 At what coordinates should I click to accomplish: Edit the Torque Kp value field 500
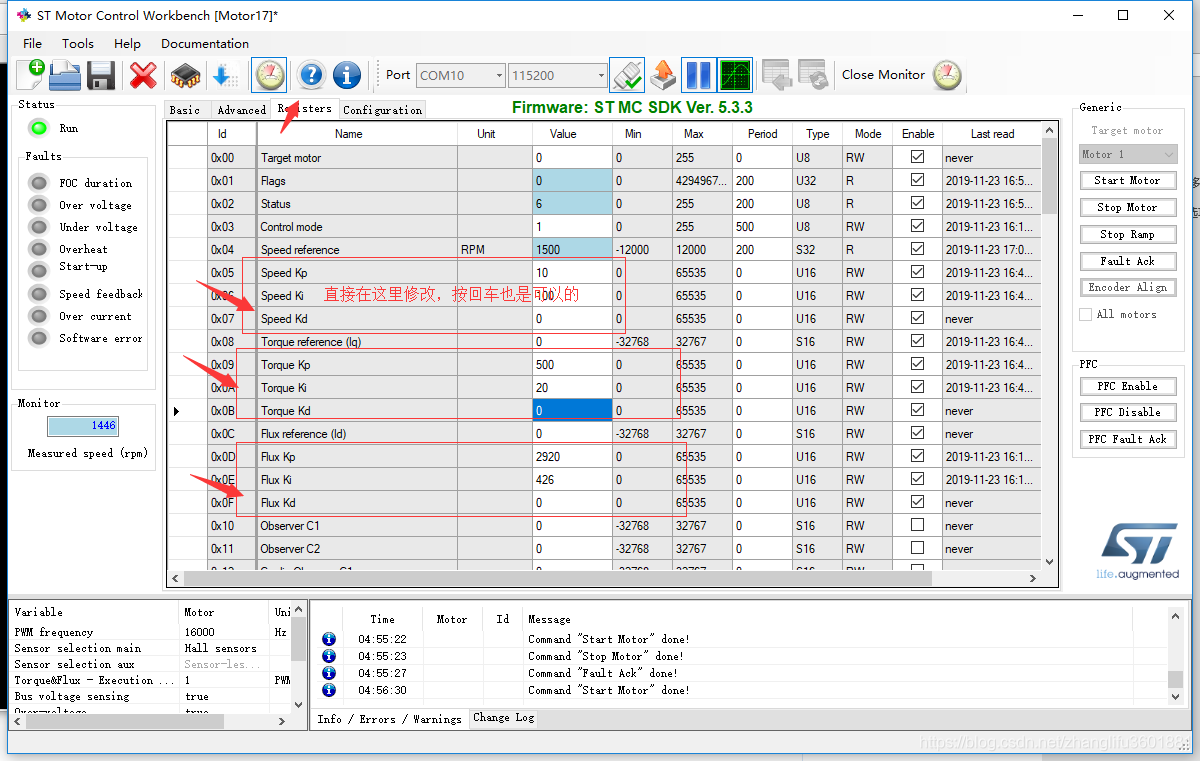coord(572,364)
